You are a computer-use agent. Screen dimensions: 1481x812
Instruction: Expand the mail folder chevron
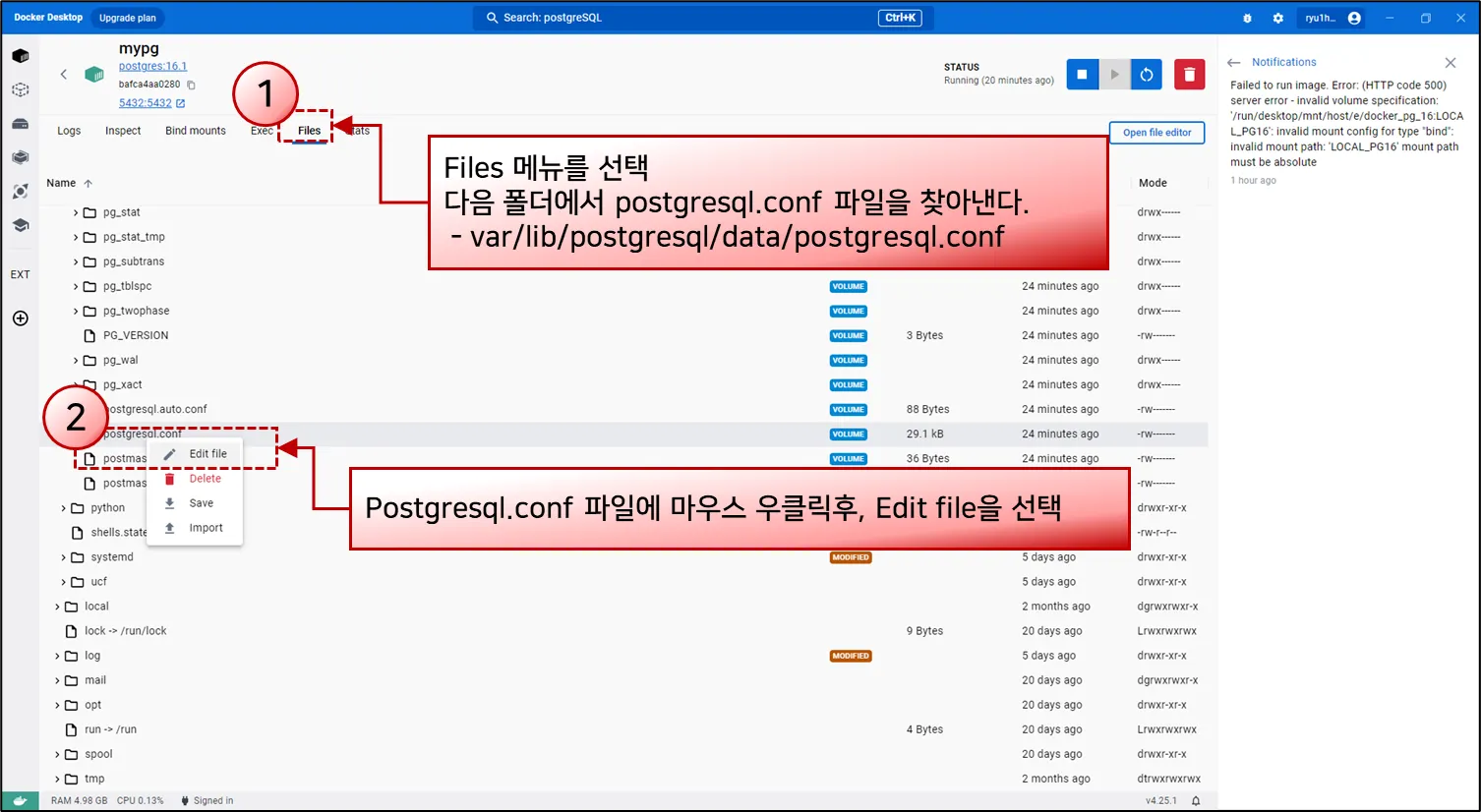(57, 680)
